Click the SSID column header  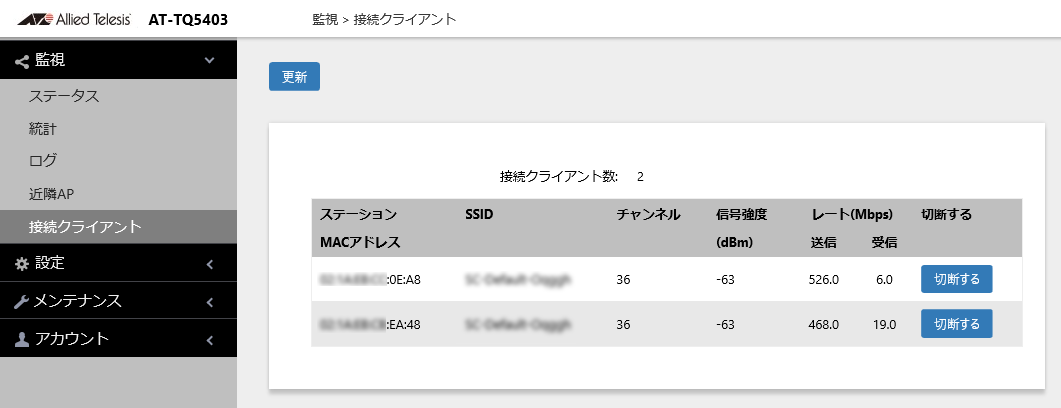pyautogui.click(x=479, y=214)
